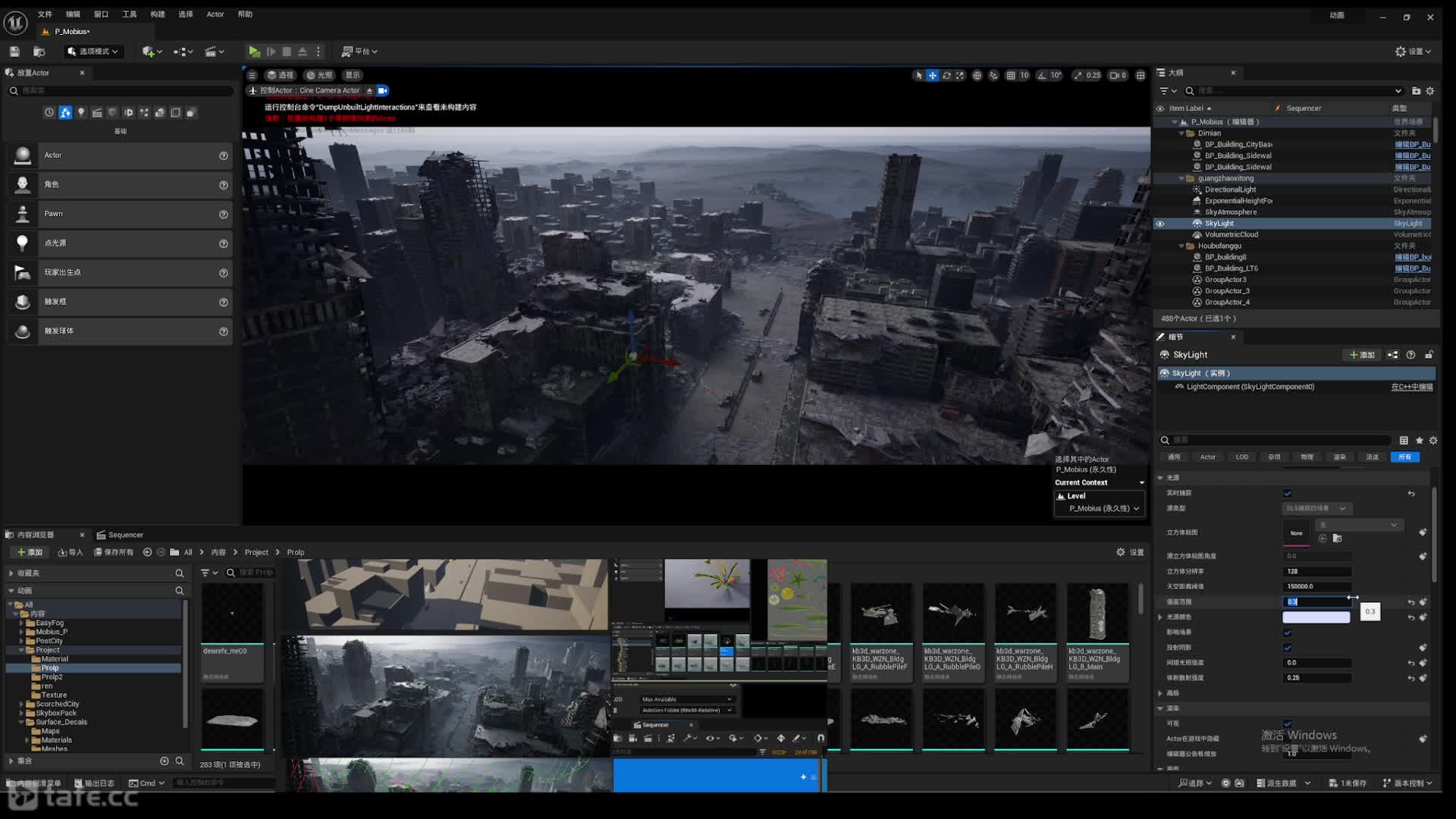Toggle grid snapping in viewport toolbar
This screenshot has height=819, width=1456.
1010,75
